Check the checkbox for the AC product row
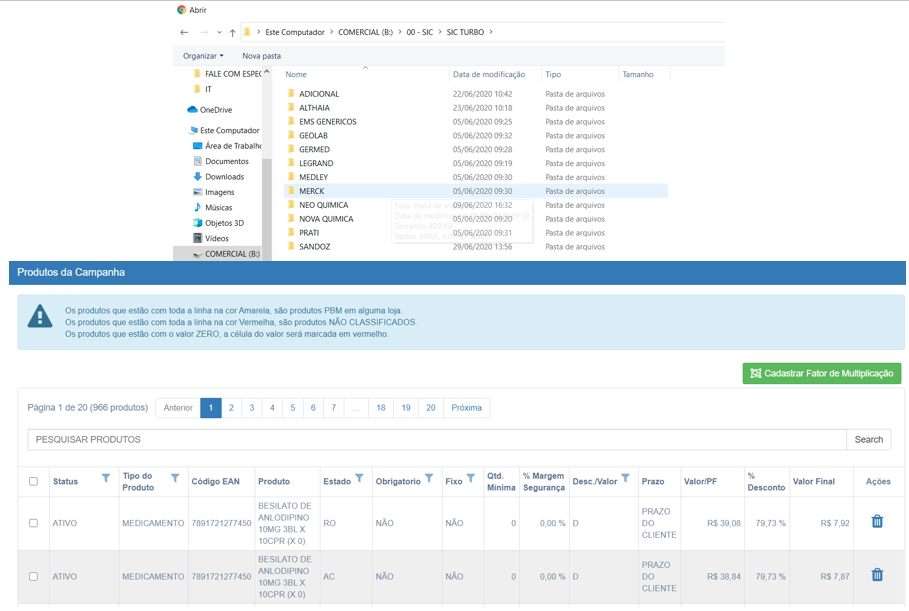 pyautogui.click(x=33, y=577)
